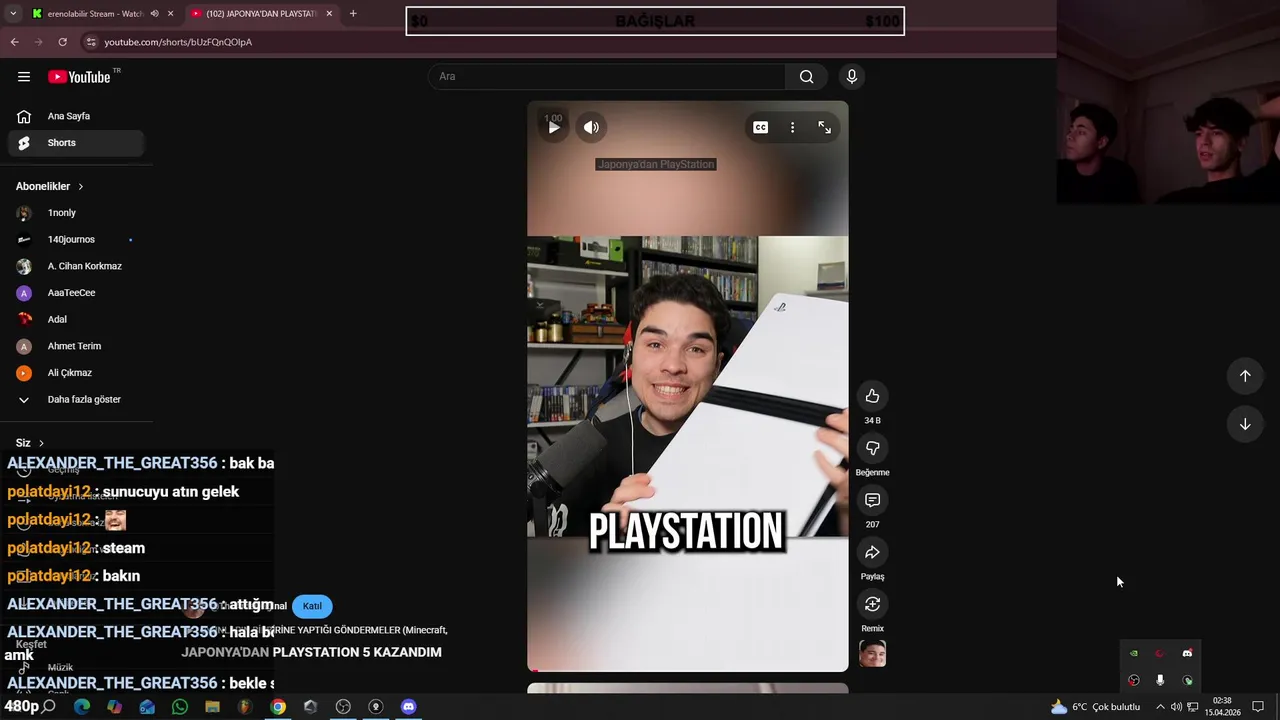Reload the YouTube page
The width and height of the screenshot is (1280, 720).
62,42
